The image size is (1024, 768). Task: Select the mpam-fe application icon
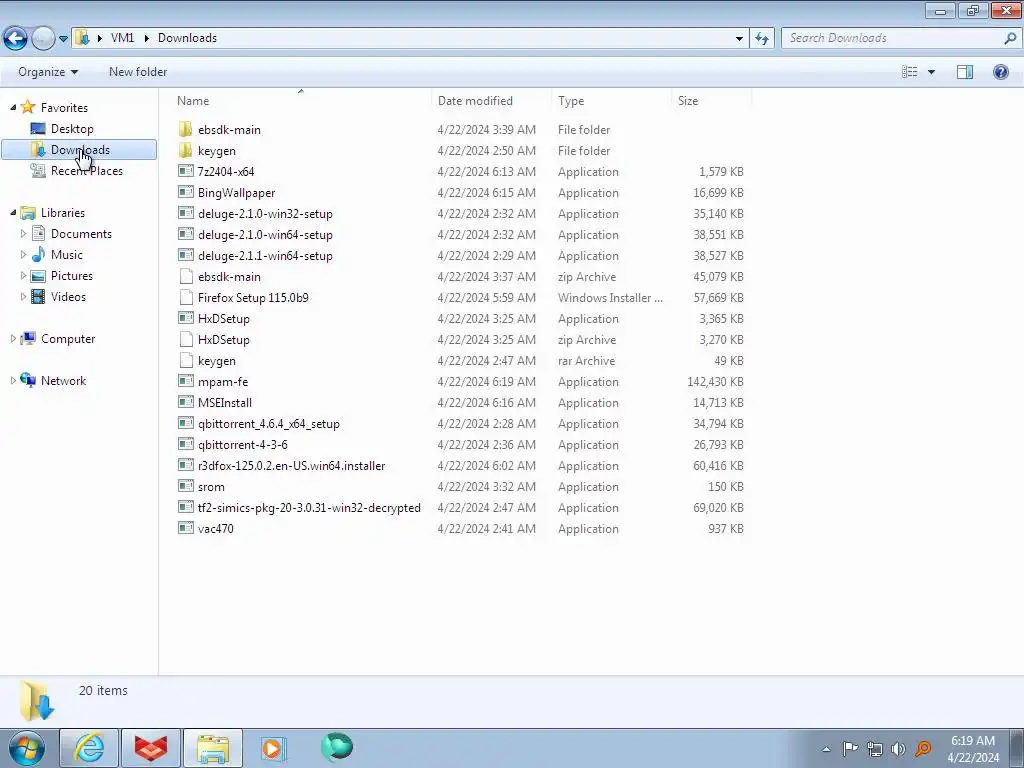[x=185, y=381]
